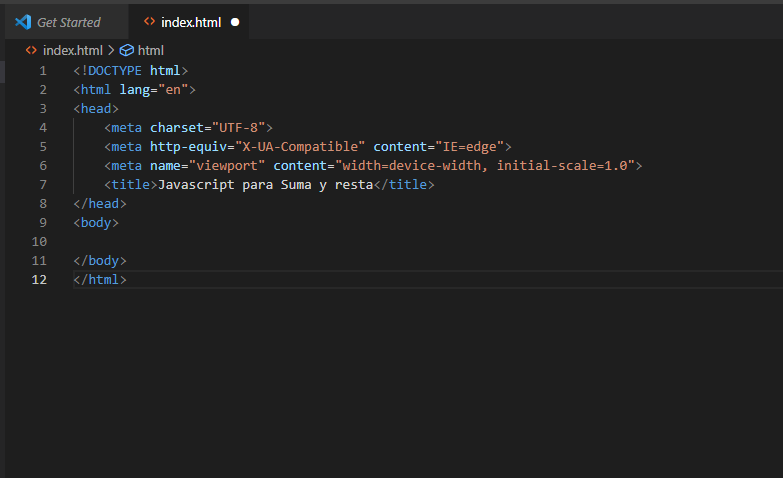Click the DOCTYPE keyword on line 1
Viewport: 783px width, 478px height.
[x=115, y=70]
